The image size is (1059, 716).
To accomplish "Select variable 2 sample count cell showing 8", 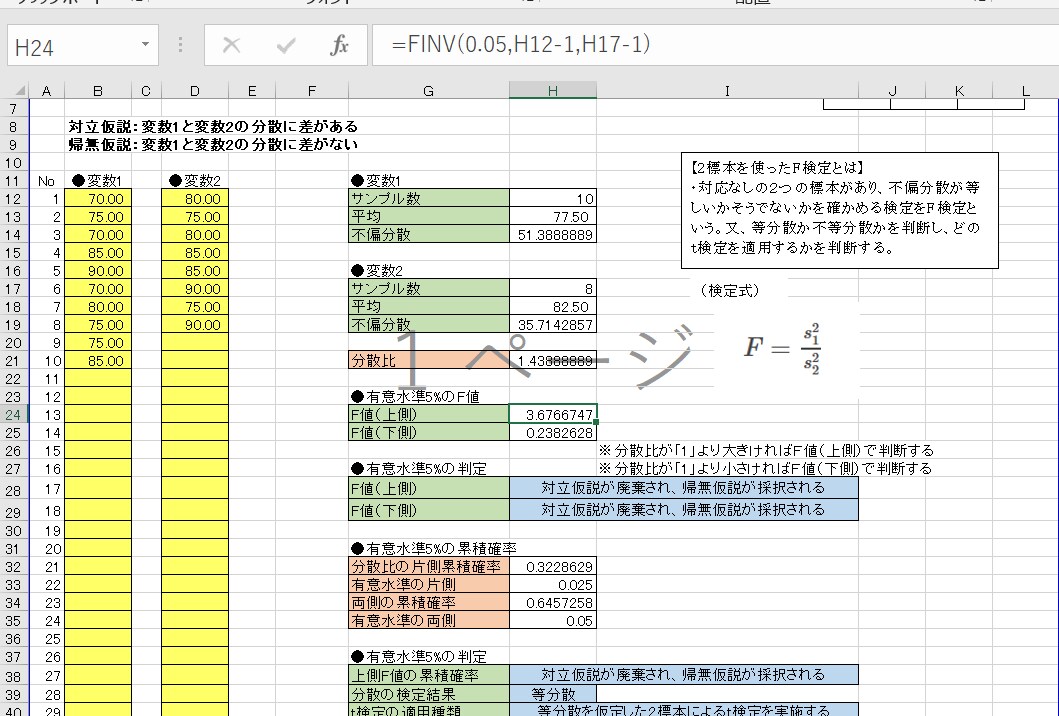I will pyautogui.click(x=552, y=288).
